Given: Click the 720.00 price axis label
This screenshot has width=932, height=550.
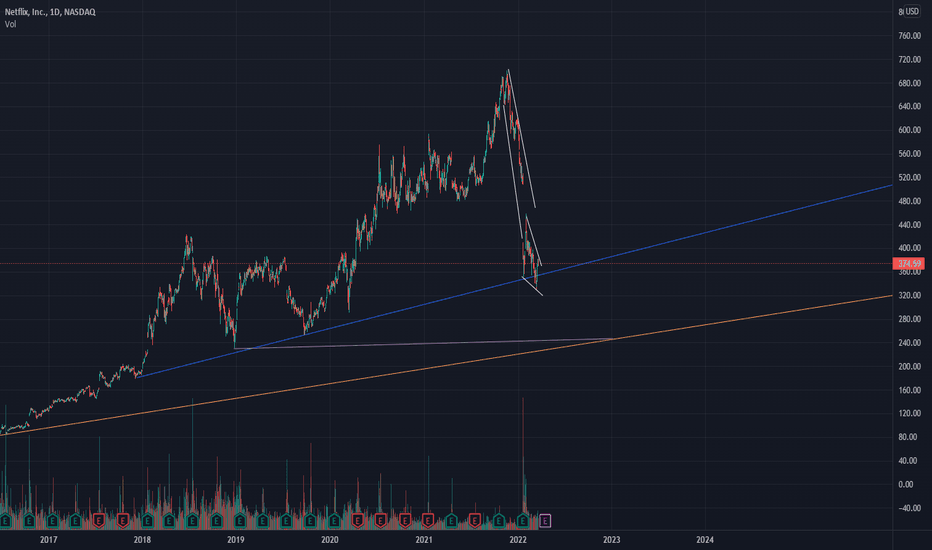Looking at the screenshot, I should 909,60.
